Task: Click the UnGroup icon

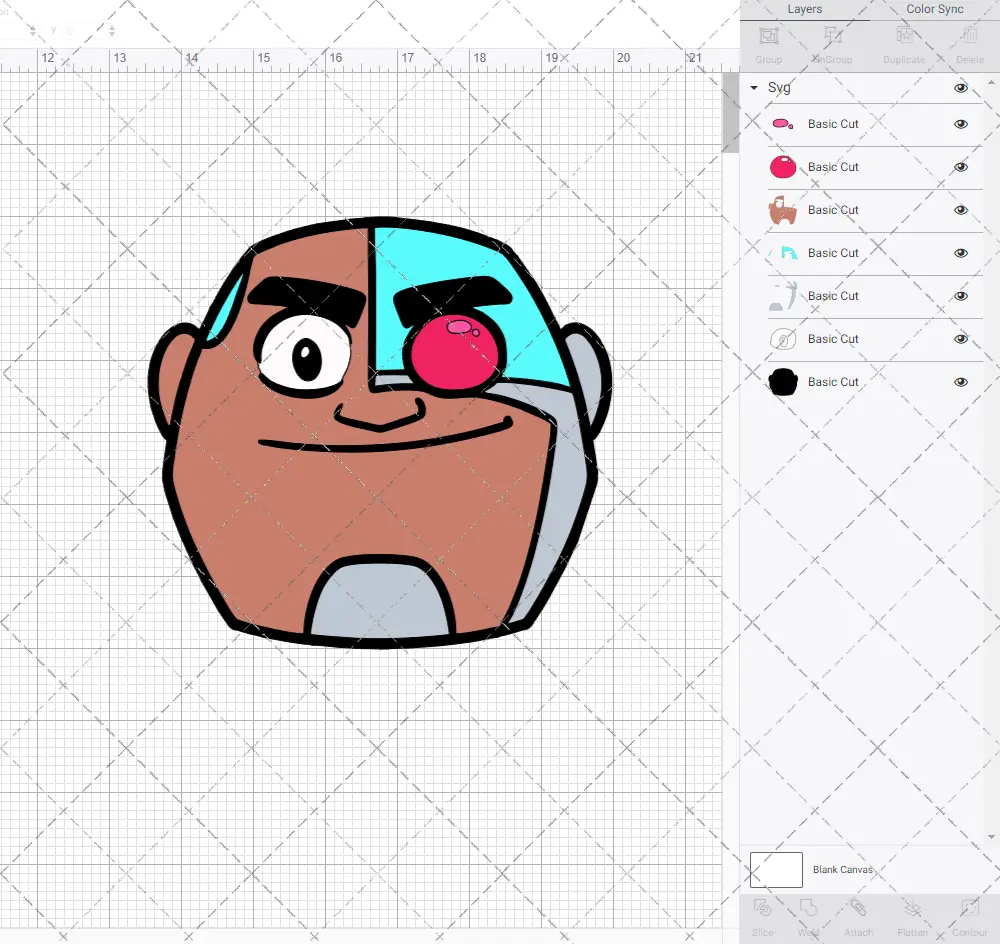Action: [833, 36]
